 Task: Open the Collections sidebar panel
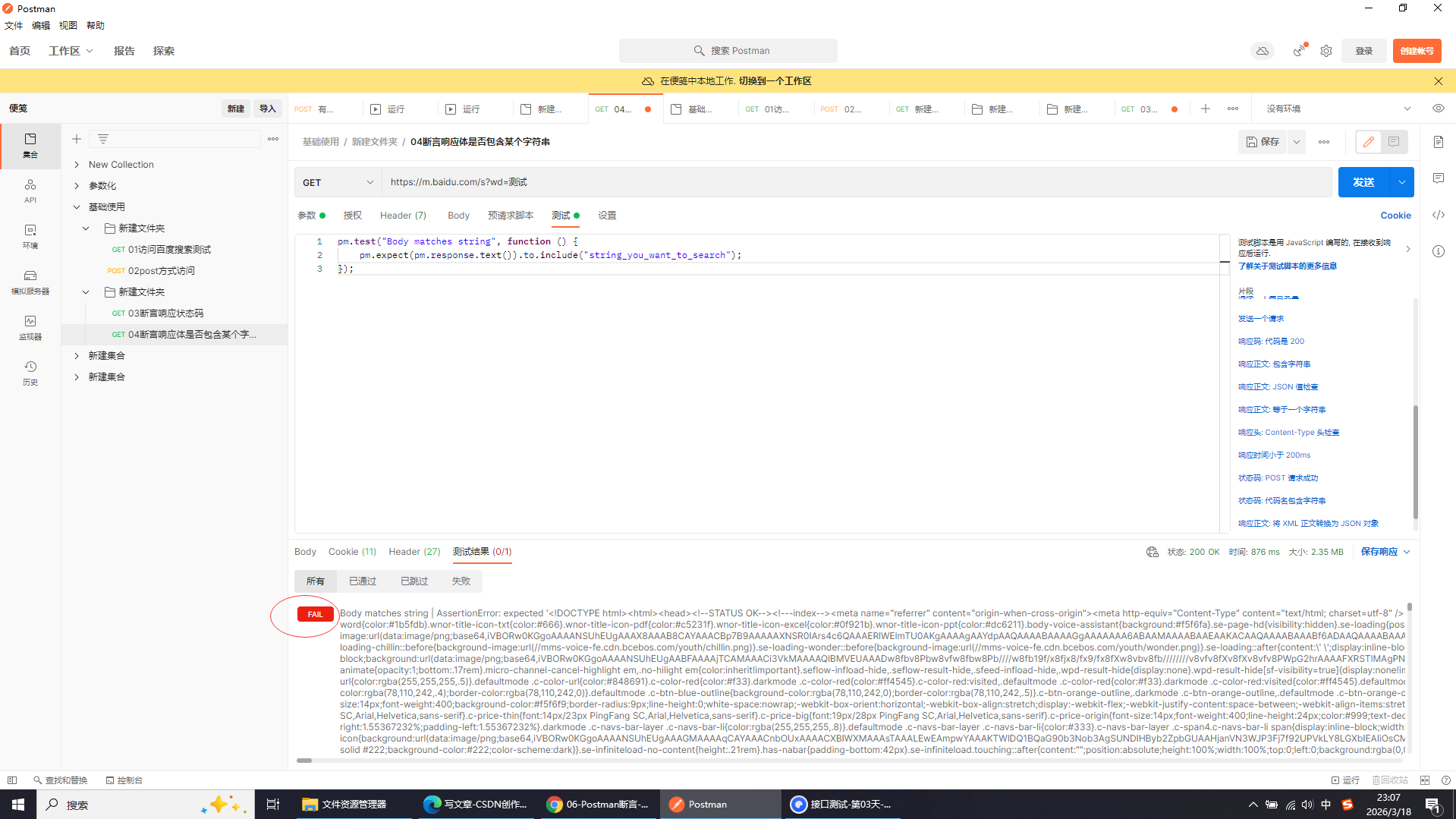tap(30, 146)
